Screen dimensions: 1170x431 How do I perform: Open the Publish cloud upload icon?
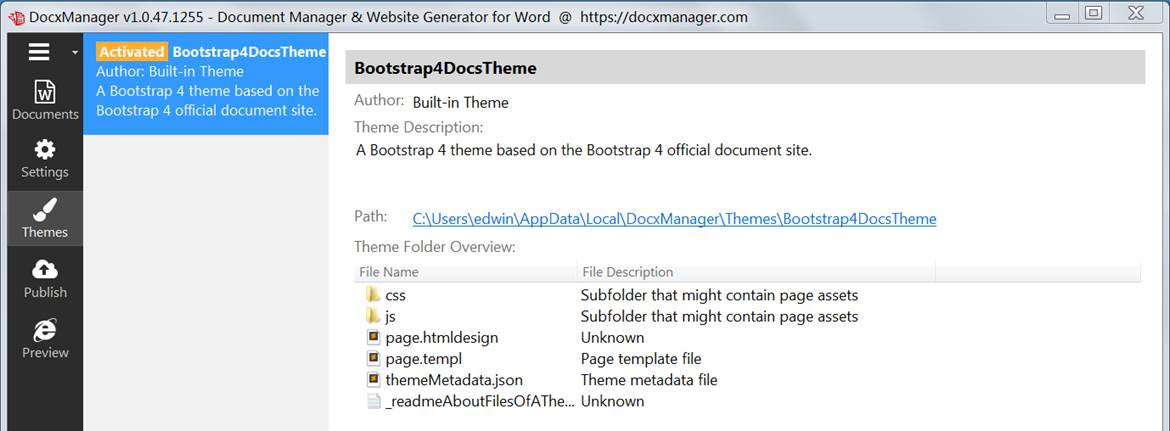click(x=45, y=269)
